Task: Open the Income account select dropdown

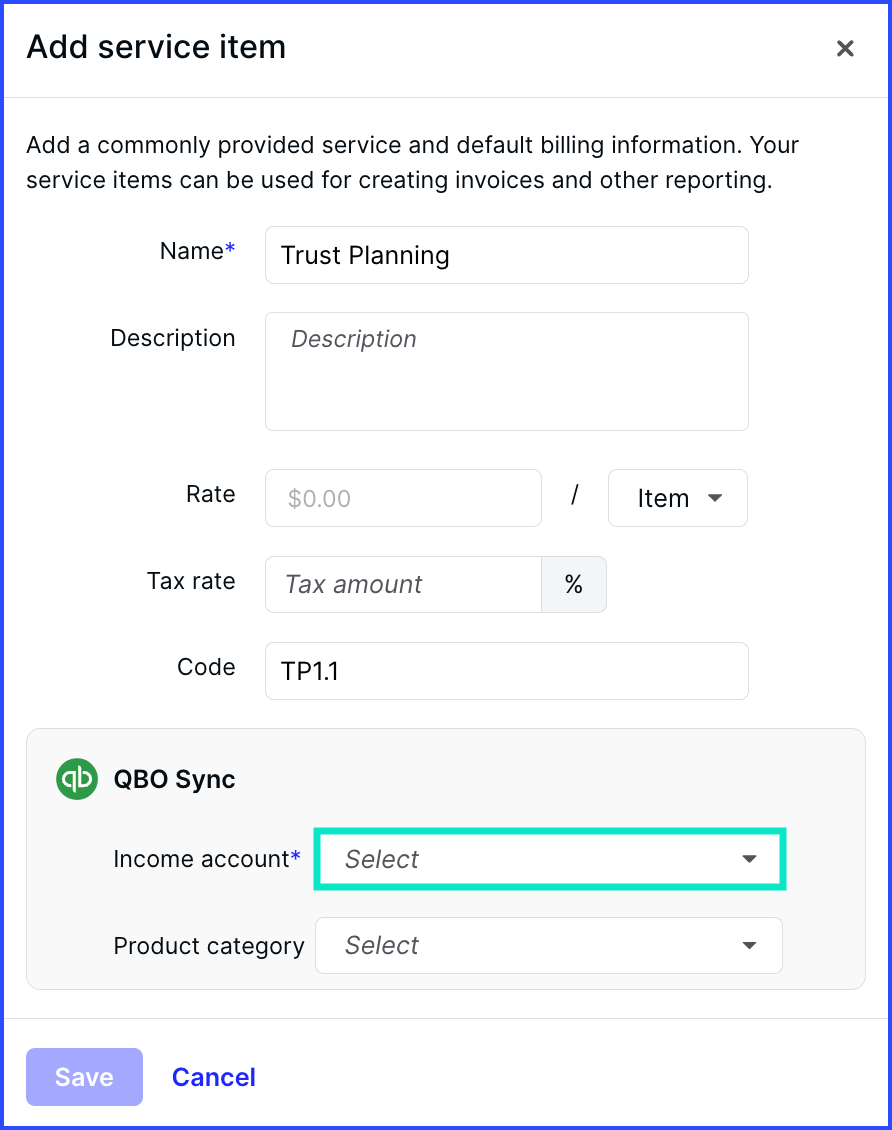Action: [550, 859]
